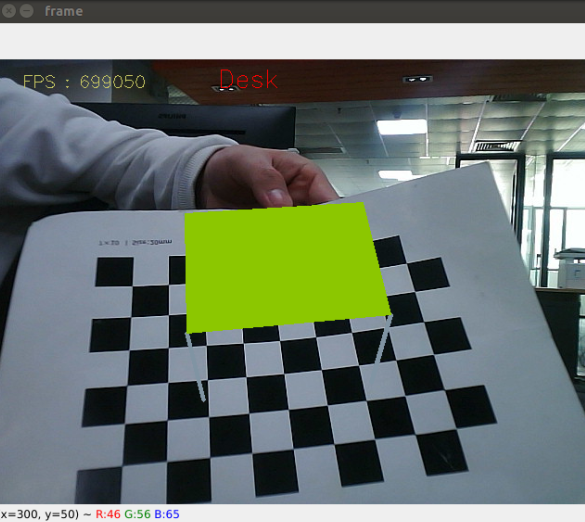This screenshot has width=585, height=522.
Task: Click the right leg of rendered desk
Action: click(x=384, y=339)
